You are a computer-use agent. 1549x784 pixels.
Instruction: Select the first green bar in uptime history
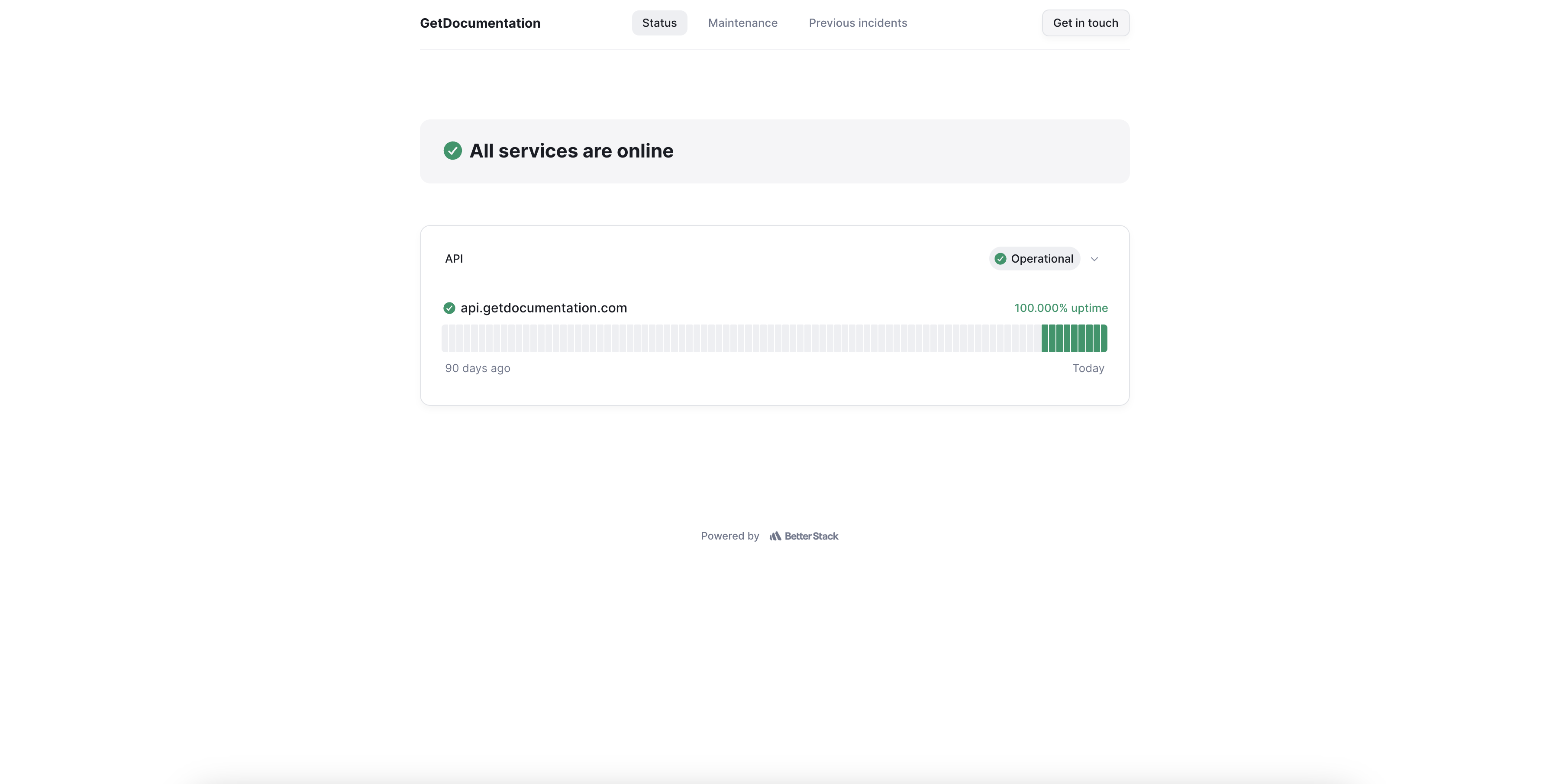tap(1045, 338)
